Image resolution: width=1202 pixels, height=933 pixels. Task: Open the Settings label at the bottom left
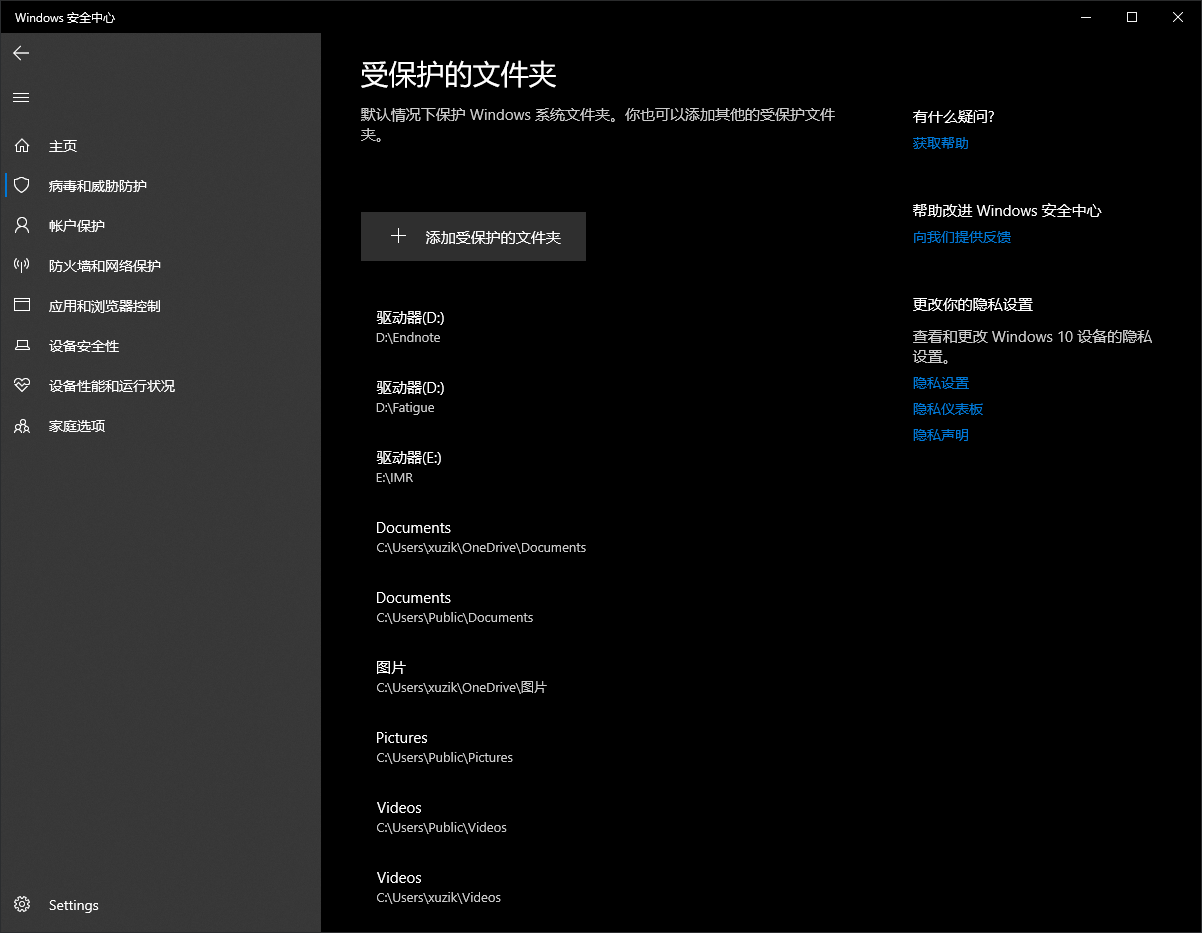(x=74, y=905)
